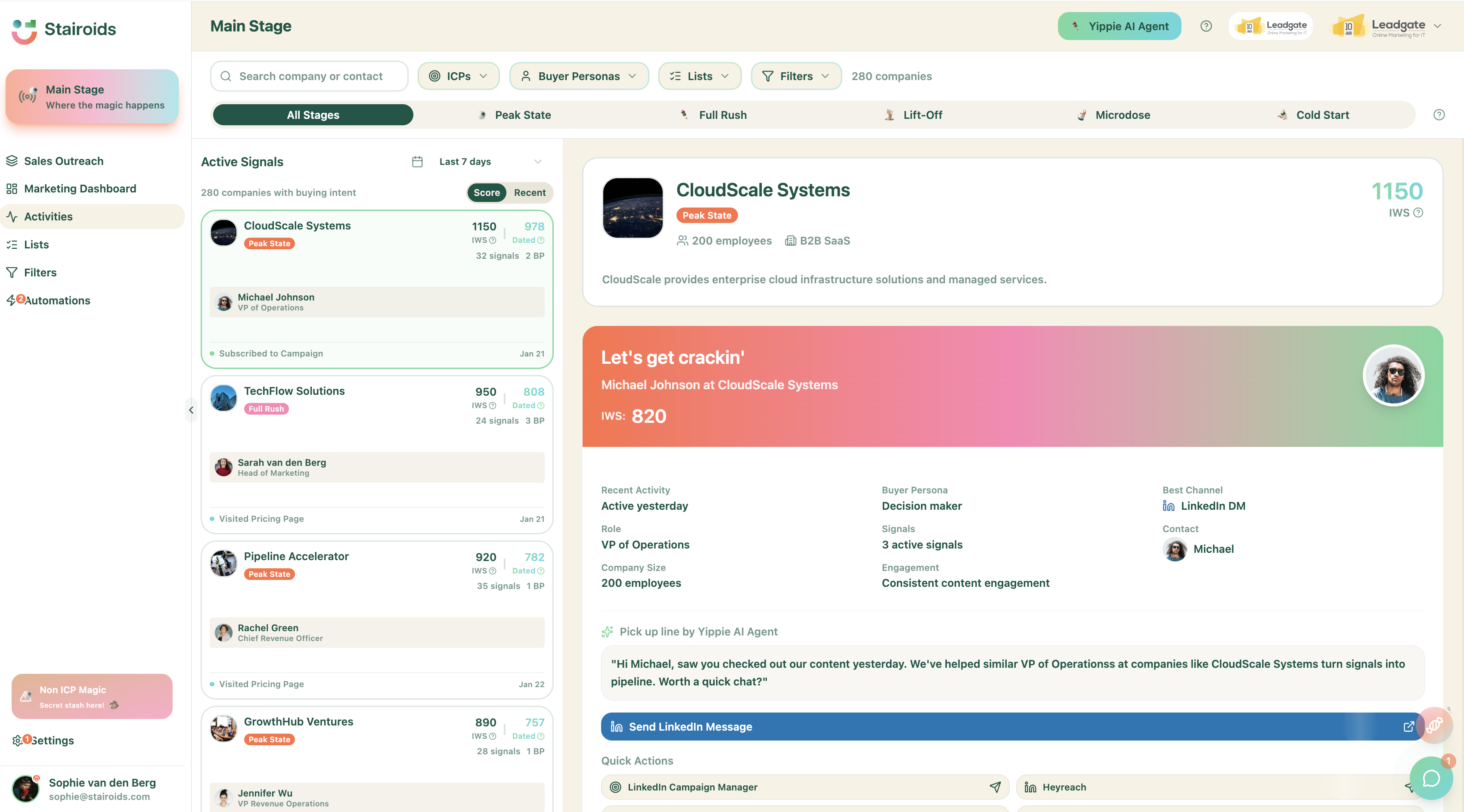
Task: Go to Main Stage in sidebar
Action: (x=92, y=96)
